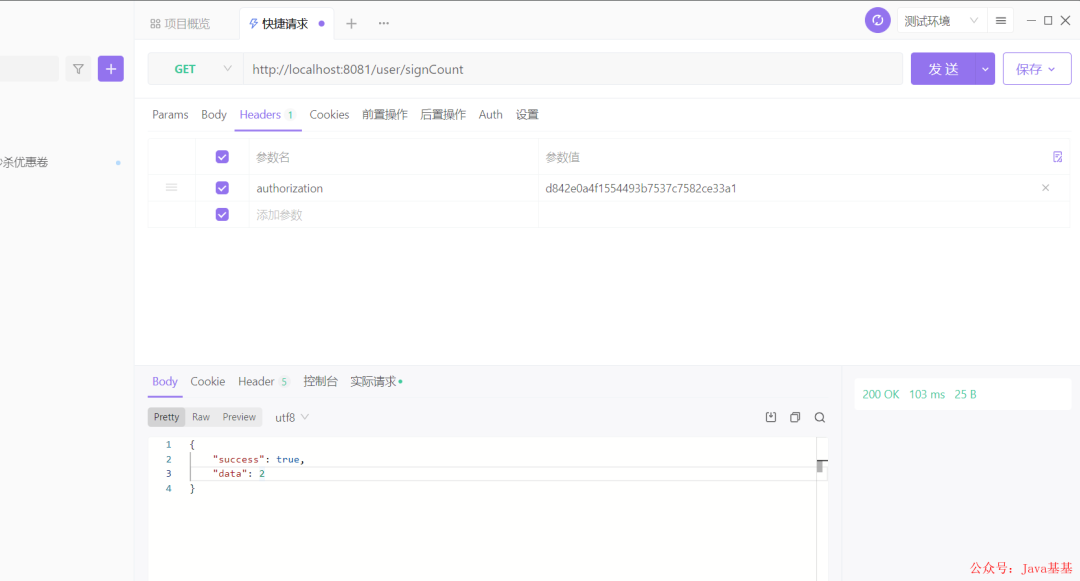The height and width of the screenshot is (581, 1080).
Task: Click the purple sync refresh icon
Action: 878,21
